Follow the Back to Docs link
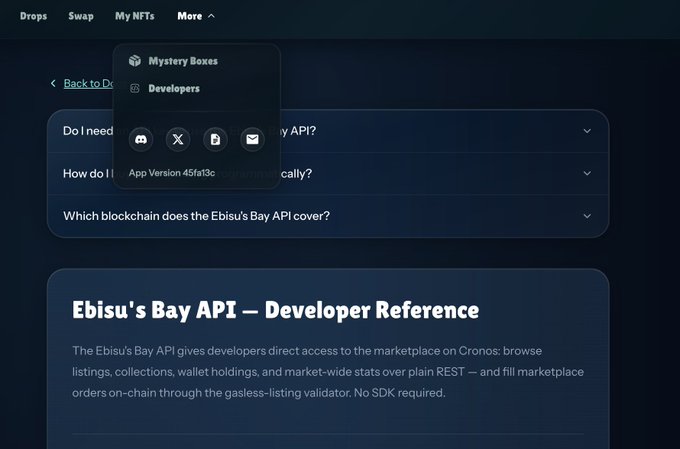Screen dimensions: 680x449 (x=88, y=83)
